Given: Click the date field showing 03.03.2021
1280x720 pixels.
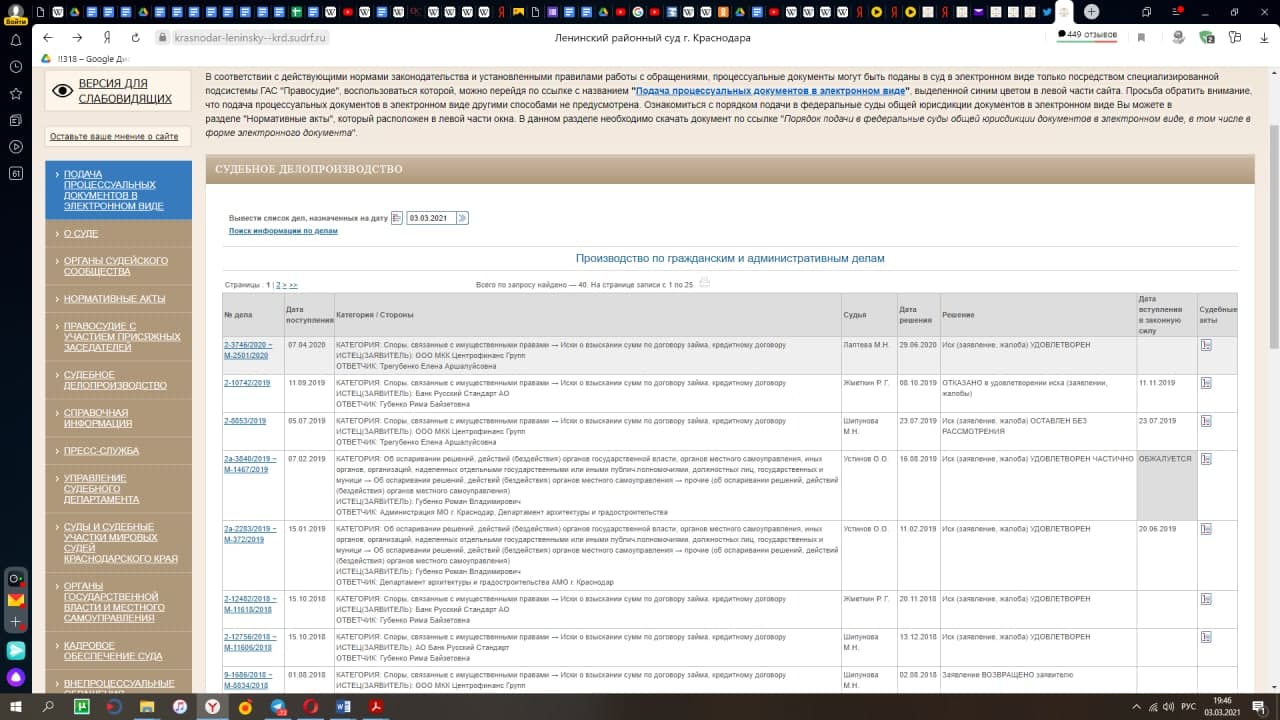Looking at the screenshot, I should click(431, 218).
